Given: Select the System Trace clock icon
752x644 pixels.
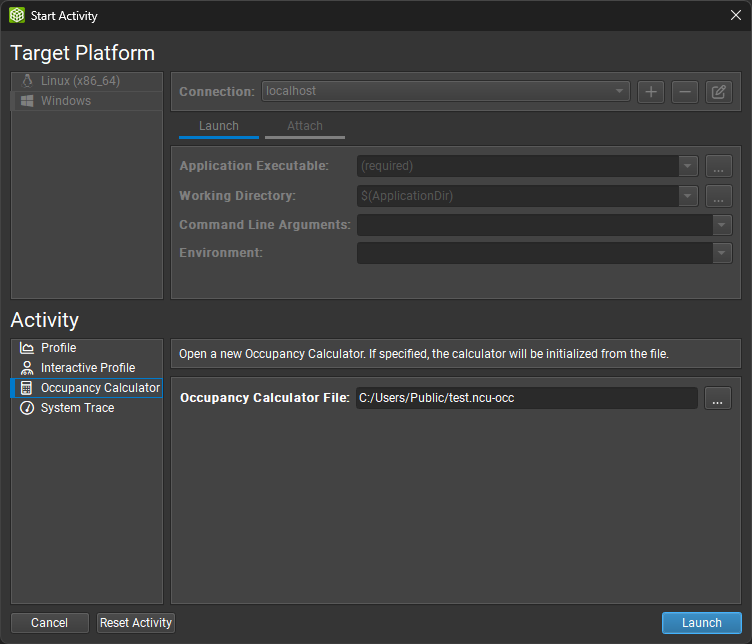Looking at the screenshot, I should [x=27, y=408].
